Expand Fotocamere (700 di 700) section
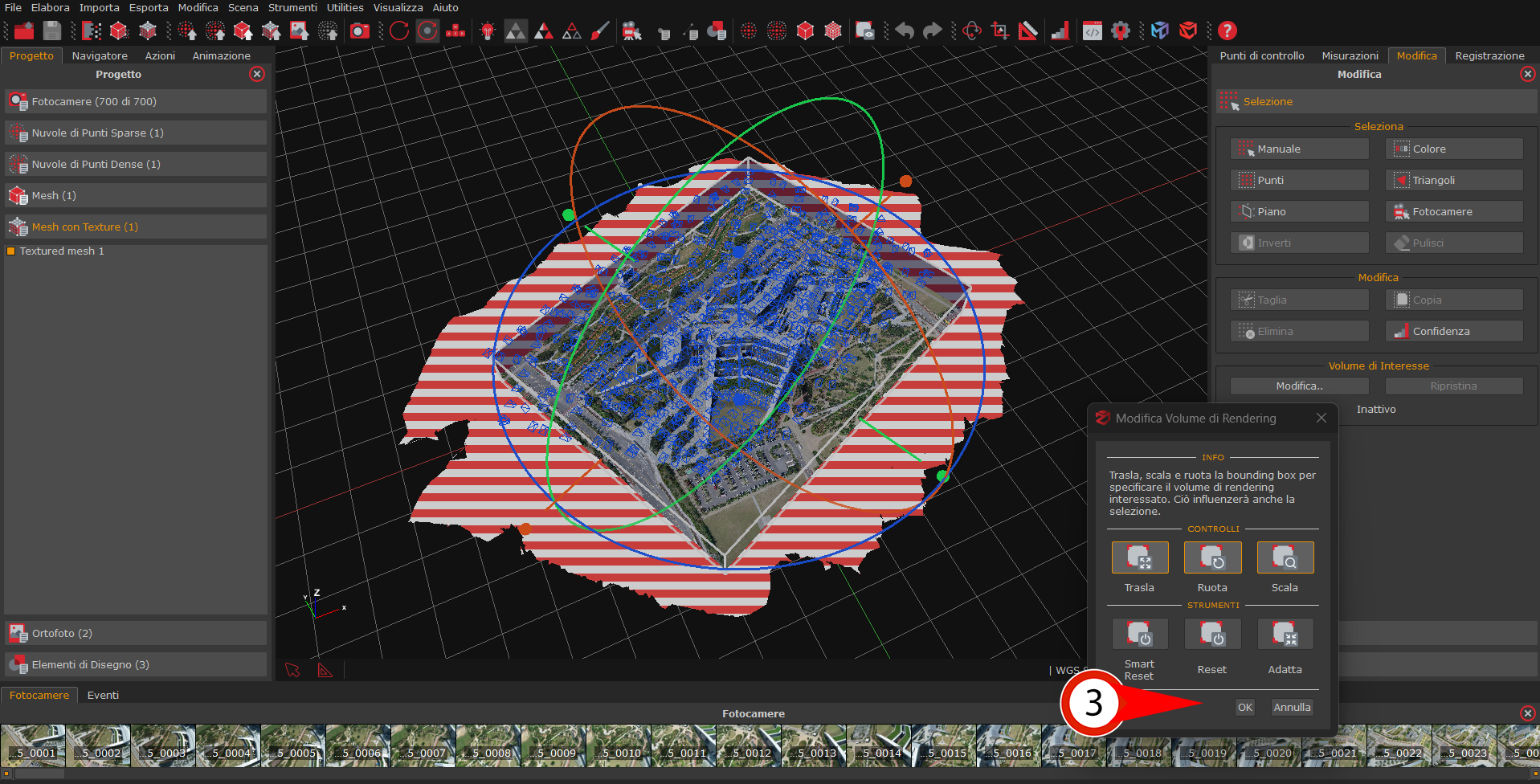The image size is (1540, 784). (136, 102)
